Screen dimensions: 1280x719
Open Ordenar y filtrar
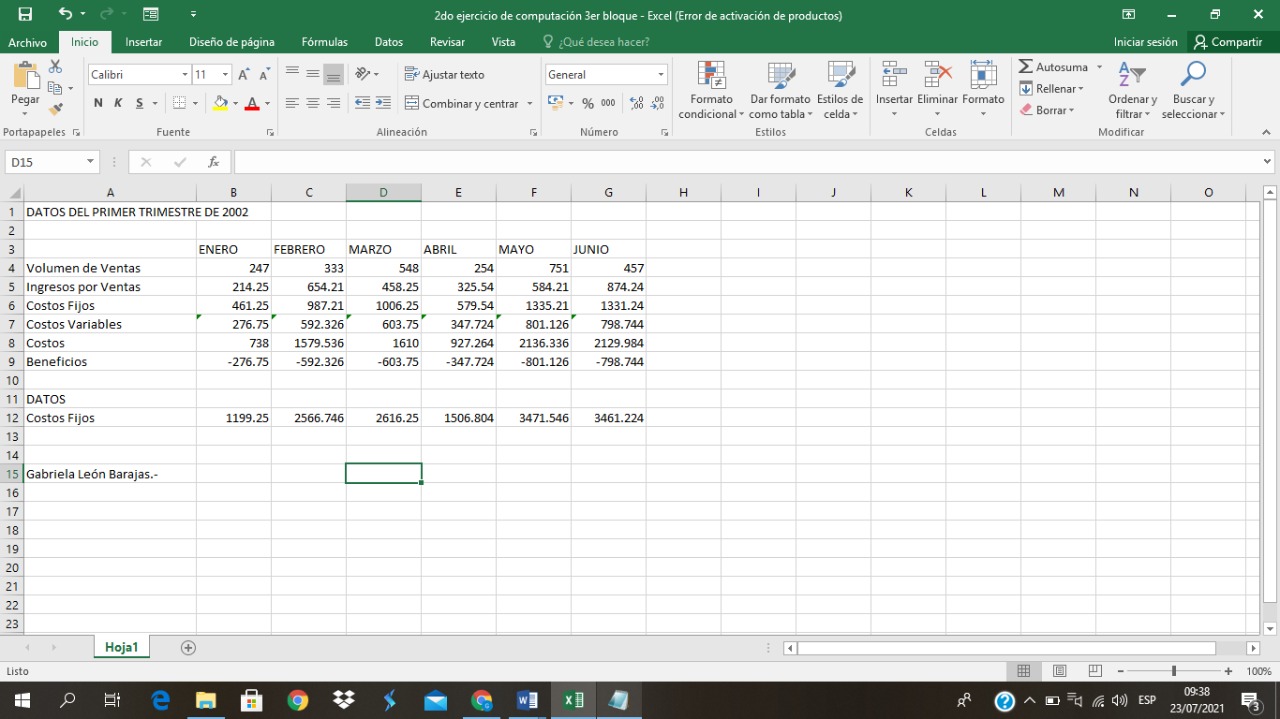pos(1132,90)
